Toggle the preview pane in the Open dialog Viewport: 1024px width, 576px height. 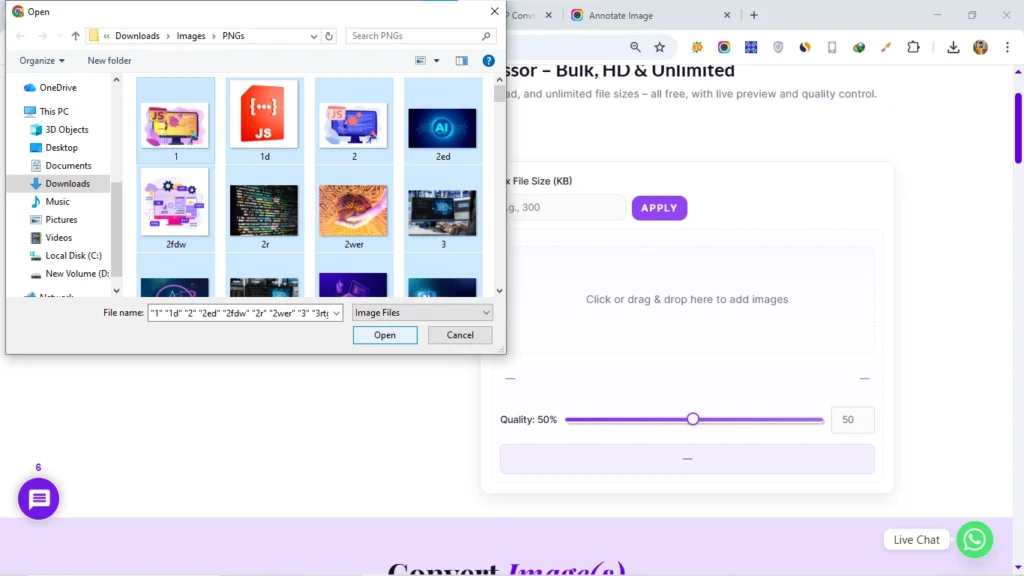point(461,60)
